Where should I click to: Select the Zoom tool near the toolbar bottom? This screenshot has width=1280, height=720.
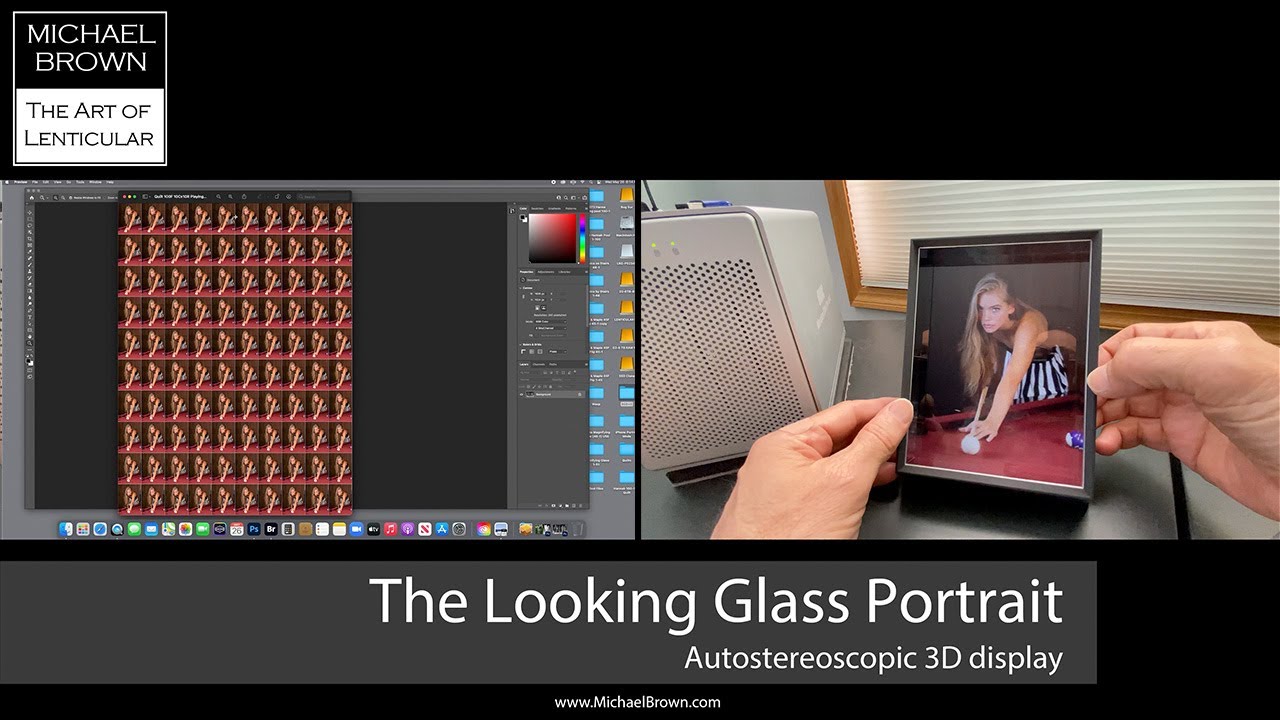pos(30,342)
